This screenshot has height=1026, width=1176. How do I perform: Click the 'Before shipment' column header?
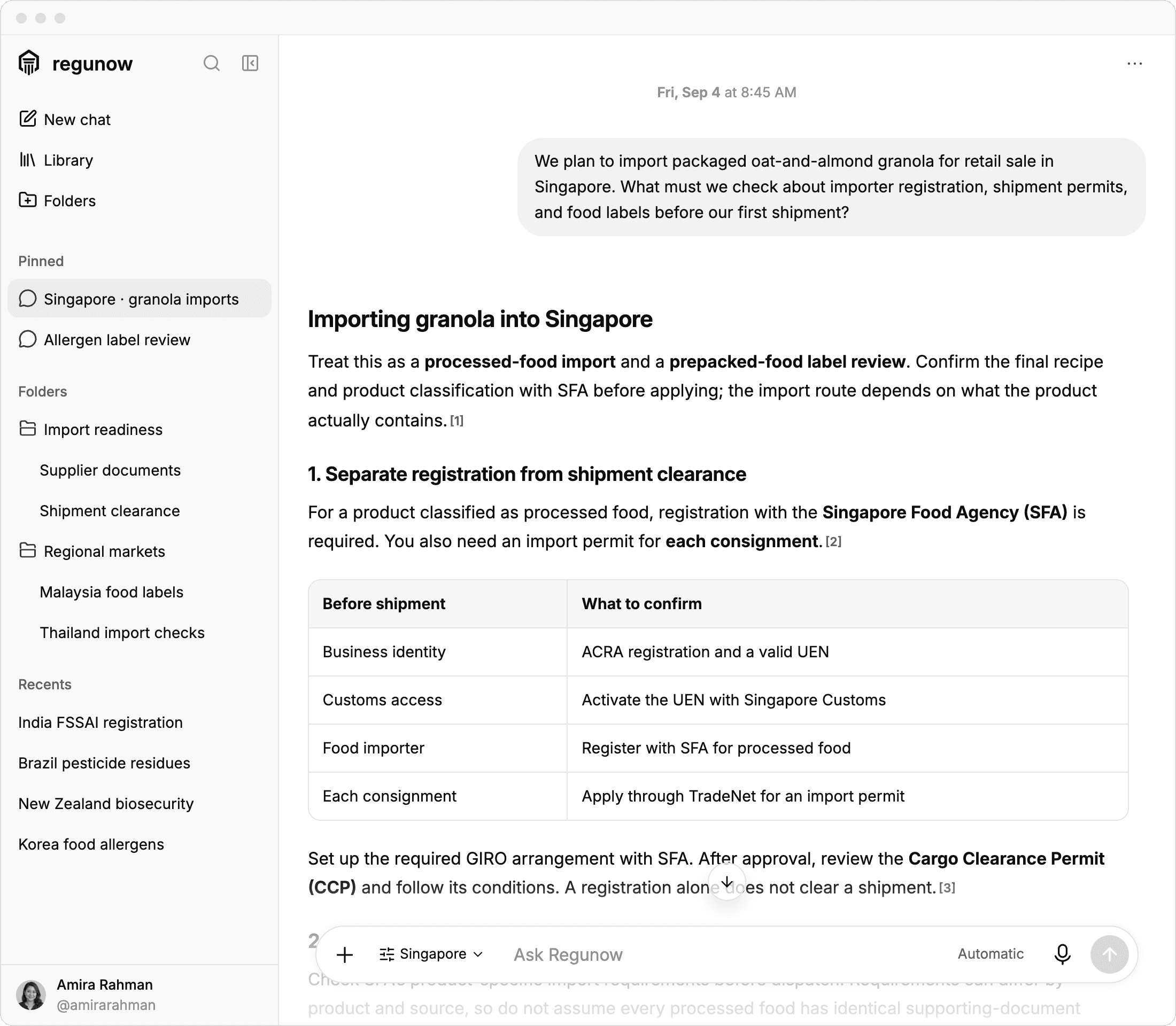(438, 604)
